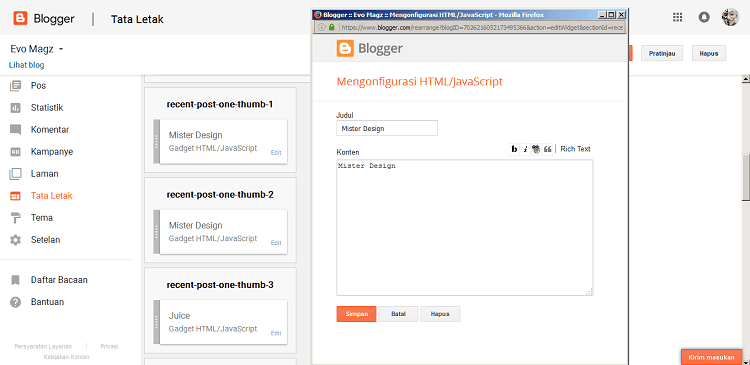Image resolution: width=750 pixels, height=365 pixels.
Task: Open Komentar in the sidebar
Action: coord(50,130)
